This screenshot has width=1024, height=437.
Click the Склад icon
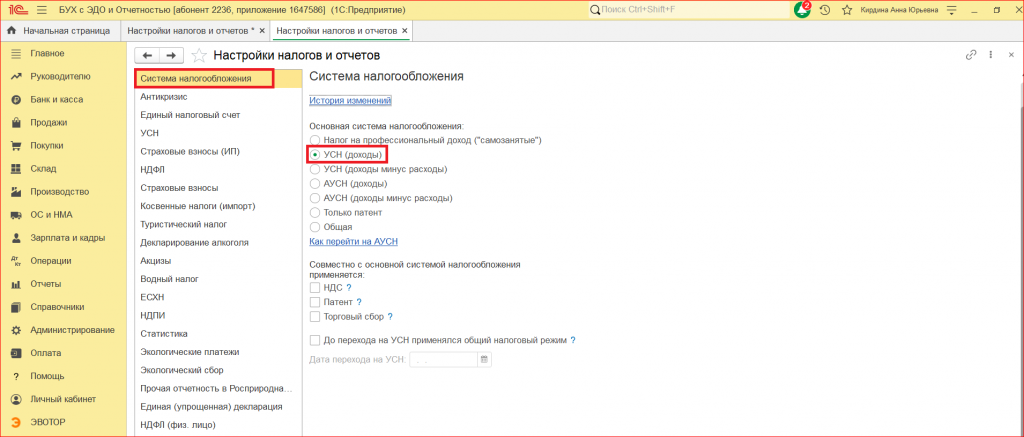coord(16,169)
